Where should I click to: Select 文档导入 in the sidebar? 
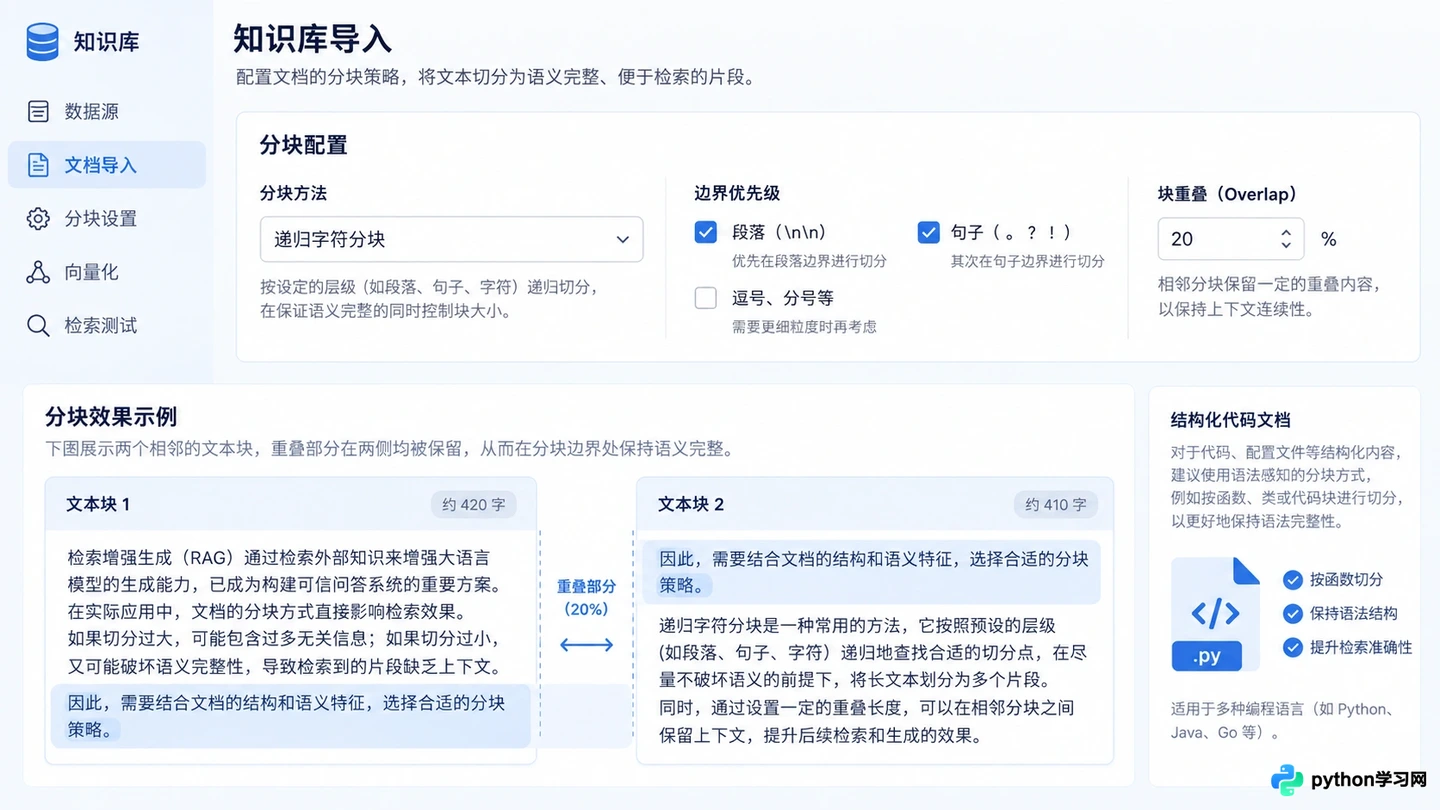click(x=107, y=165)
